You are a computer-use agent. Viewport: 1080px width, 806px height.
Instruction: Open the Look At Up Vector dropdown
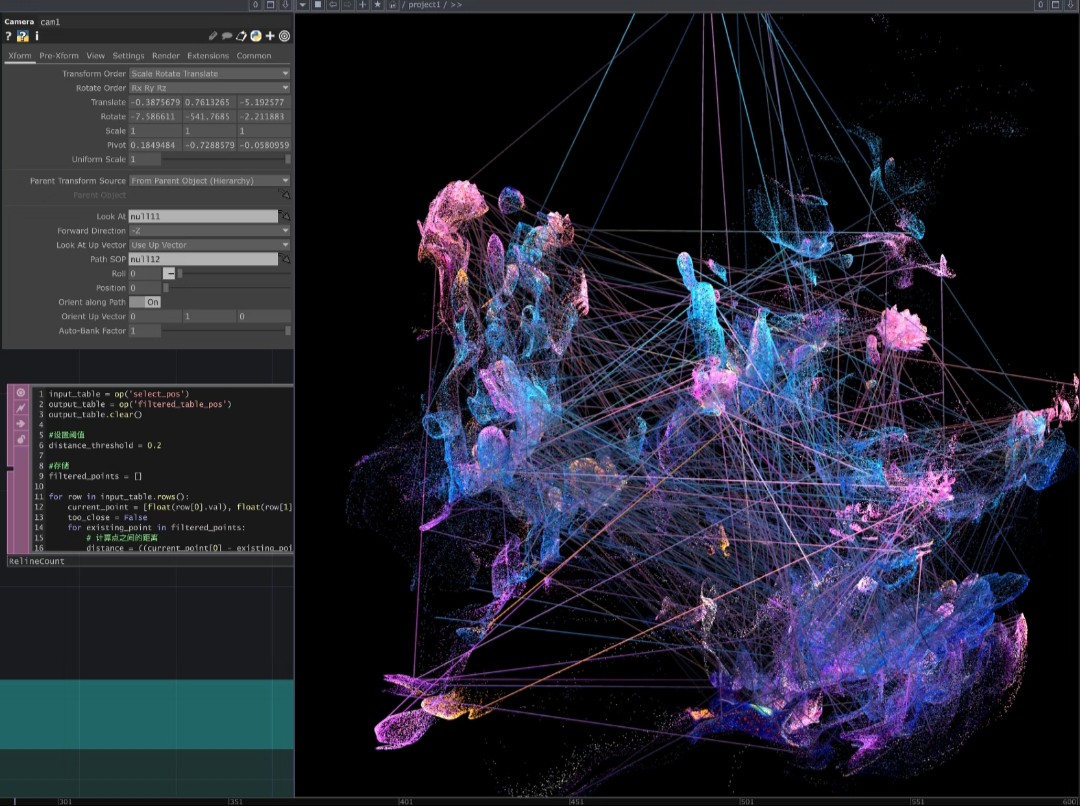point(210,245)
